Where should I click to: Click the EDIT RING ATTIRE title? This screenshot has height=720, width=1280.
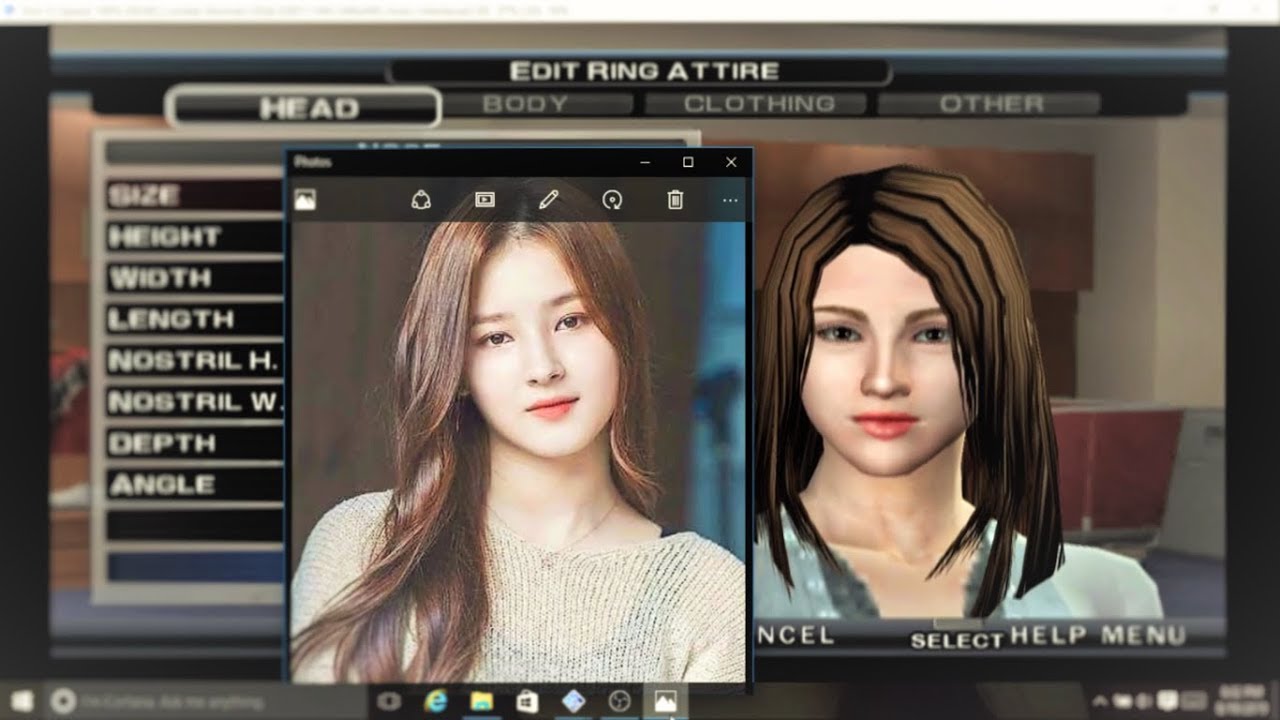643,71
